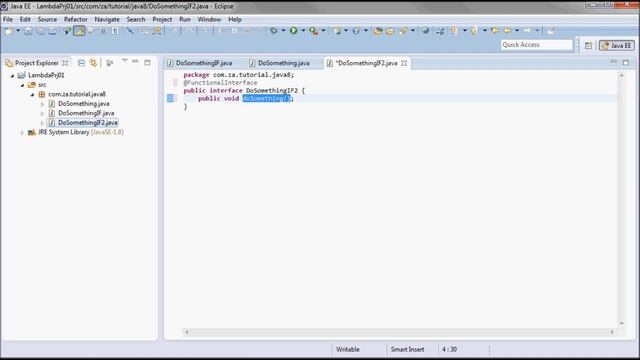
Task: Open the Project menu
Action: [x=162, y=19]
